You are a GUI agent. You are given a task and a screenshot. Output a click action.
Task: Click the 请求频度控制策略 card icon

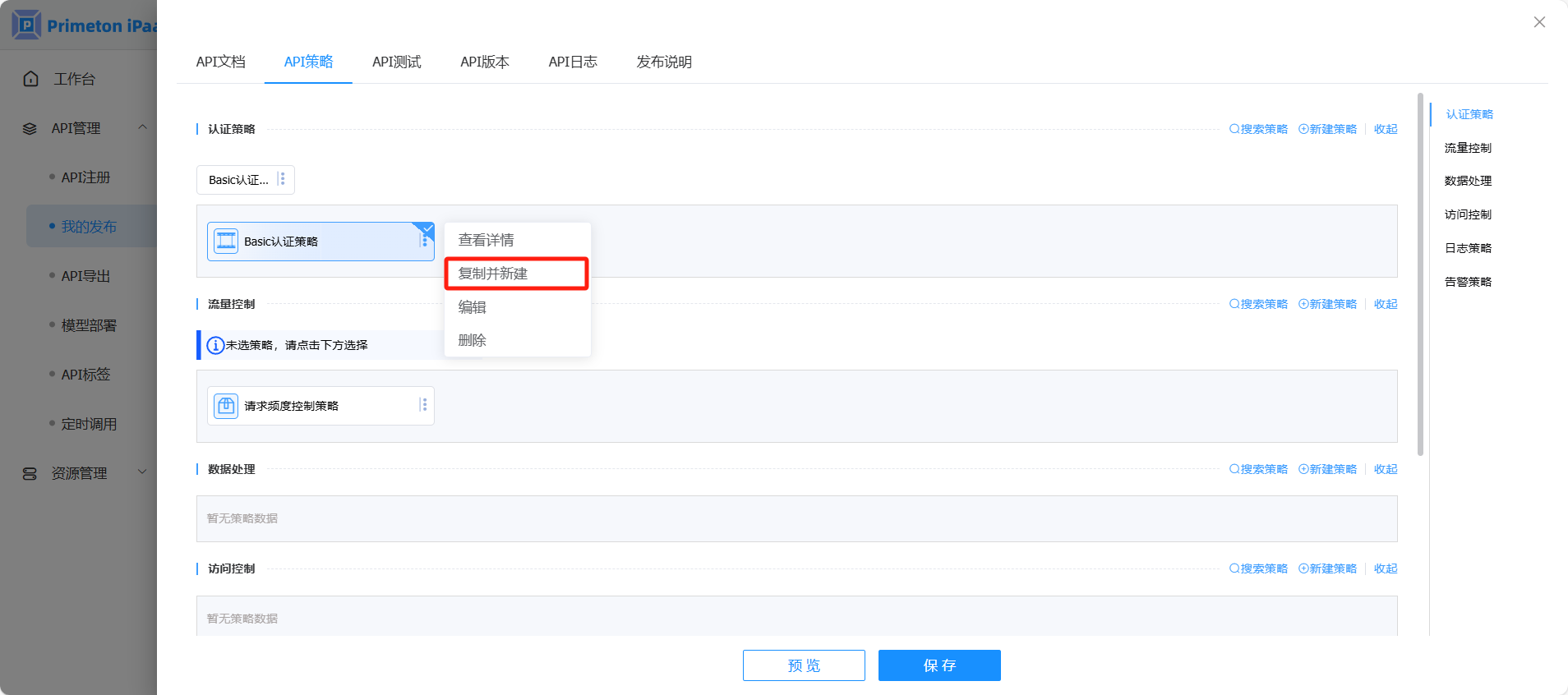(x=226, y=406)
